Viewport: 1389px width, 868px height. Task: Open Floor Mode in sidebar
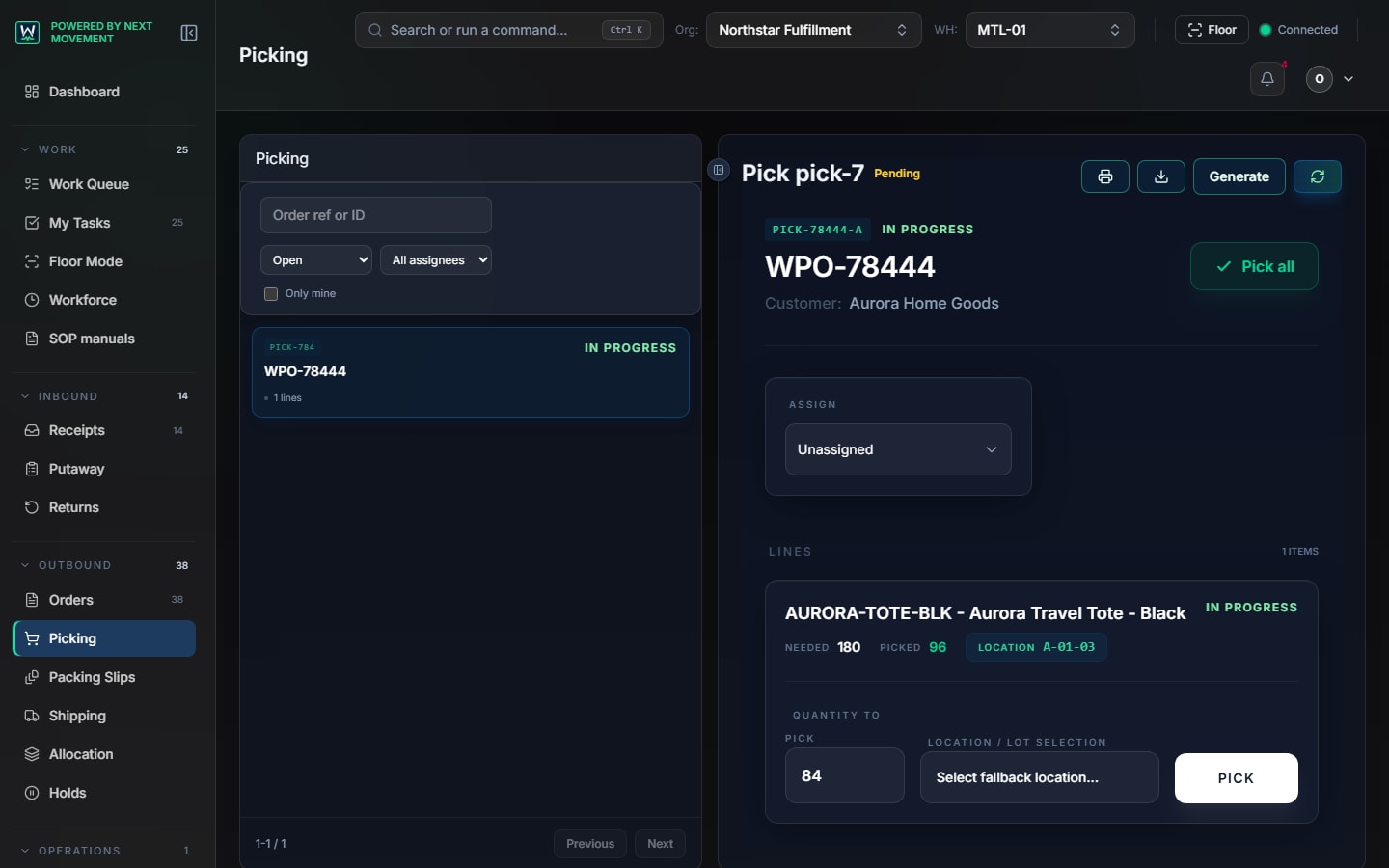pos(104,261)
